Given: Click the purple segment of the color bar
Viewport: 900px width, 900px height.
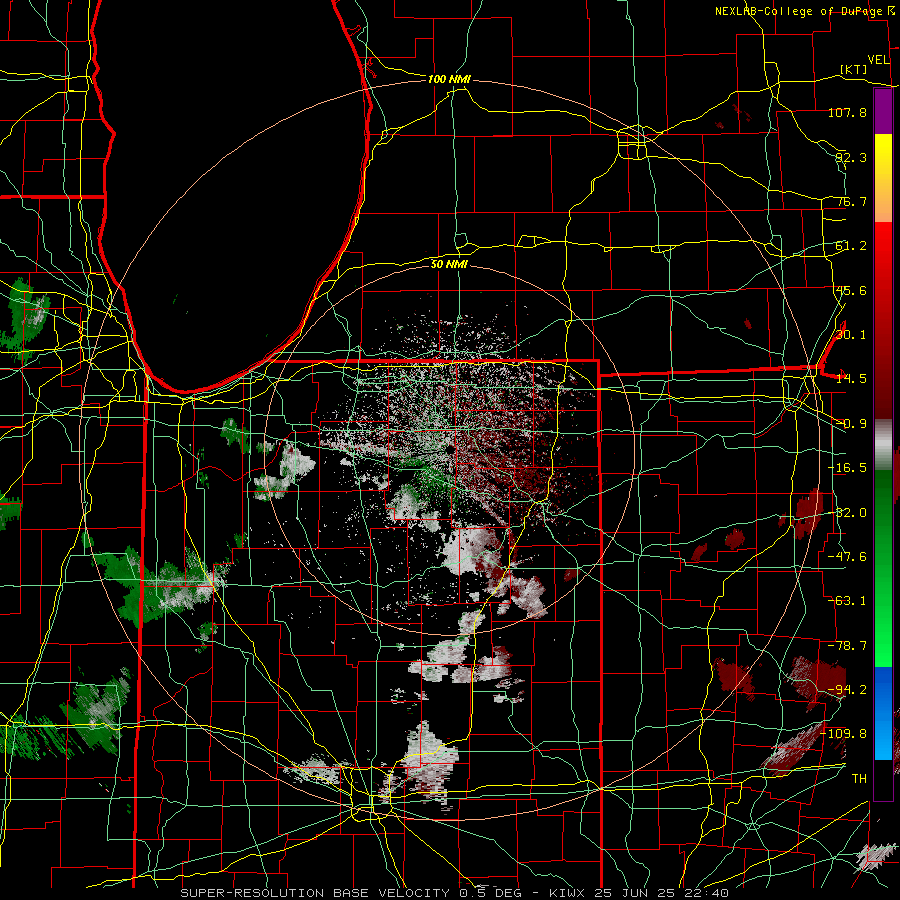Looking at the screenshot, I should (883, 111).
